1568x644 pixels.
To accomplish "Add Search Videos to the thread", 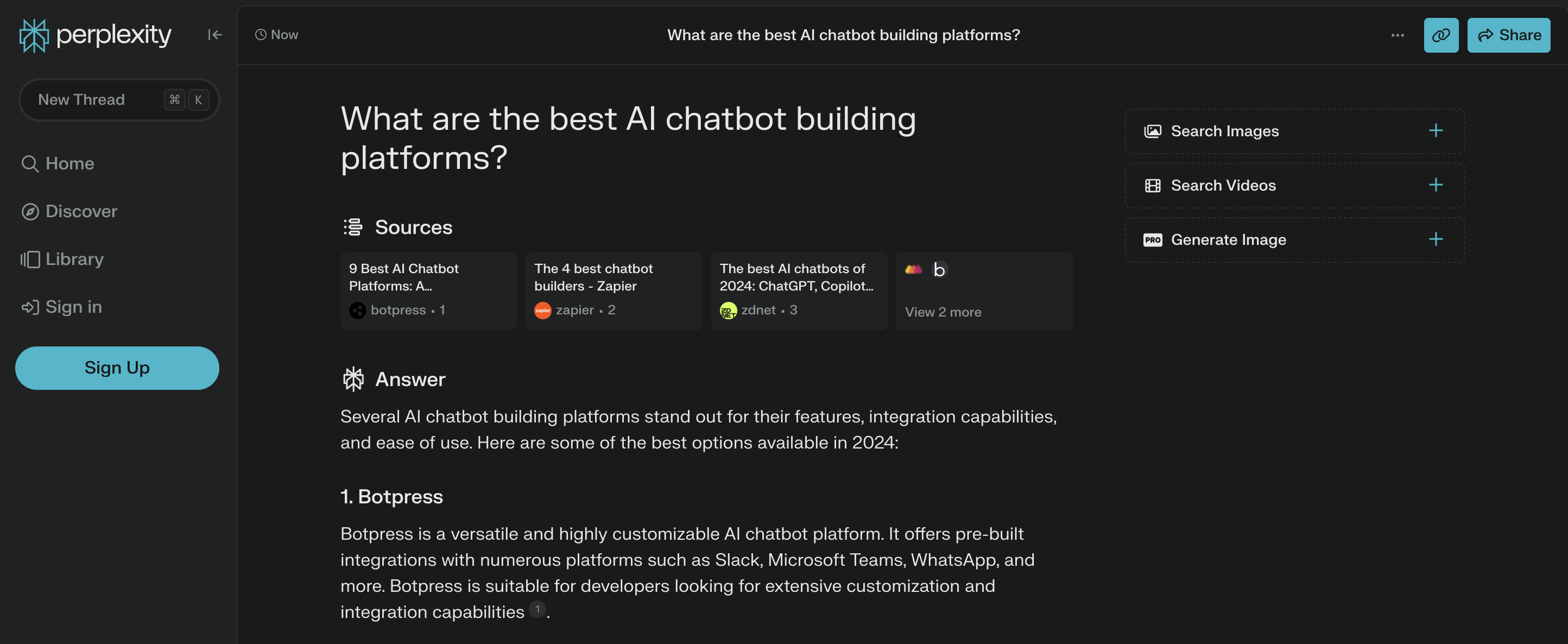I will [x=1436, y=185].
